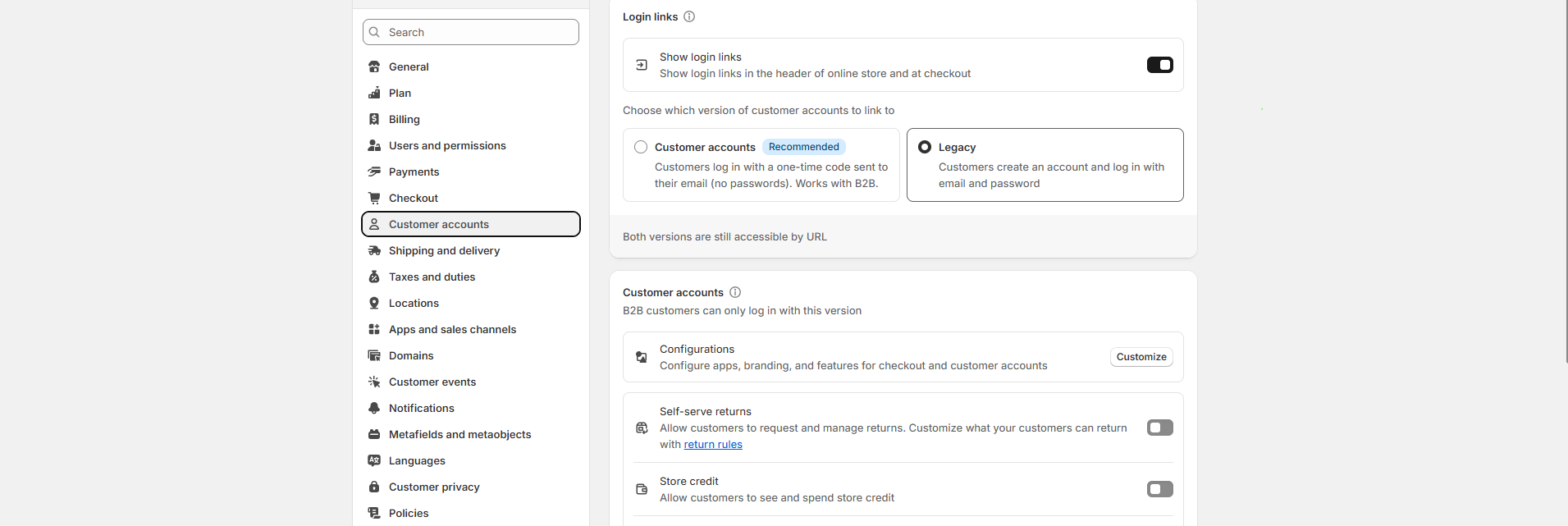Turn on the Store credit toggle

tap(1159, 489)
